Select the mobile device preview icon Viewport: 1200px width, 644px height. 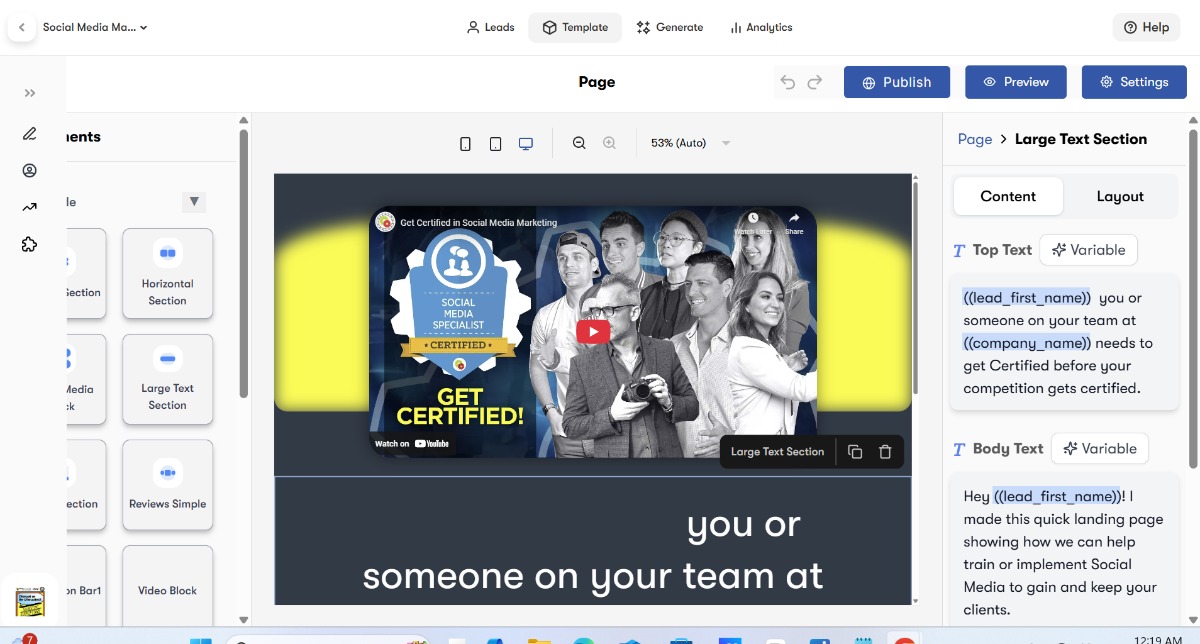coord(465,144)
